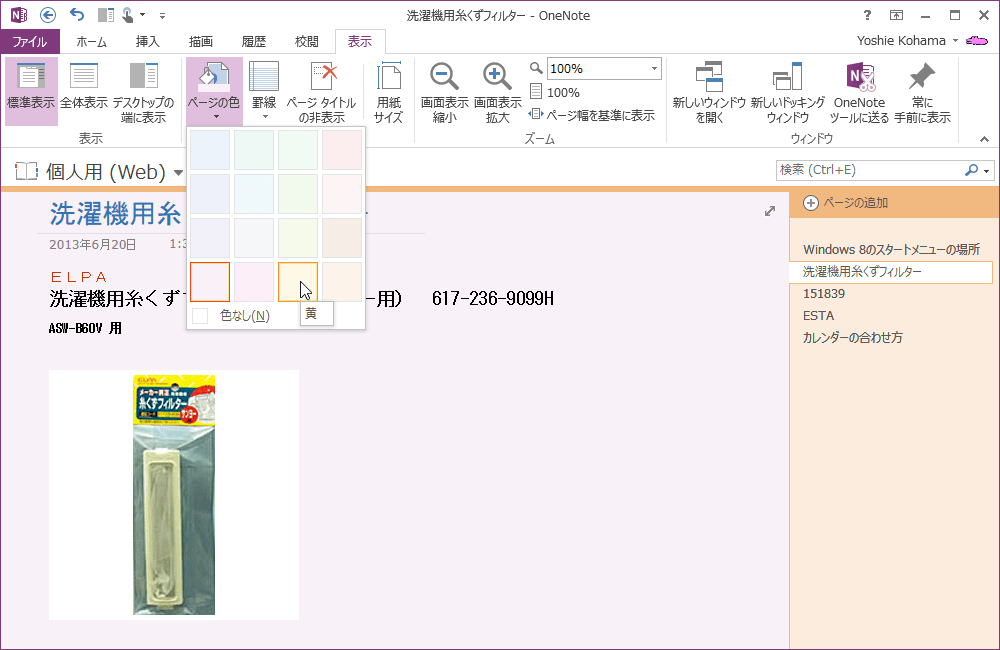Click OneNoteツールに送る send to OneNote tool
Image resolution: width=1000 pixels, height=650 pixels.
tap(859, 91)
